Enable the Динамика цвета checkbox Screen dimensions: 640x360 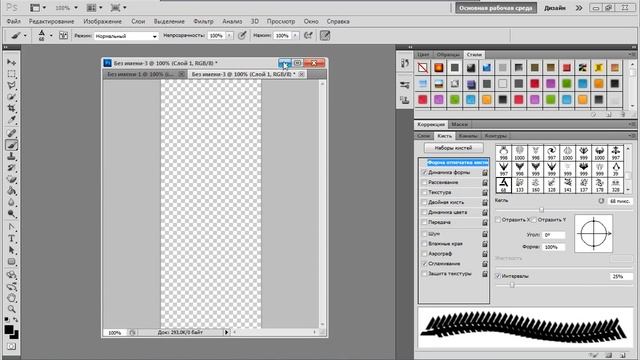424,212
